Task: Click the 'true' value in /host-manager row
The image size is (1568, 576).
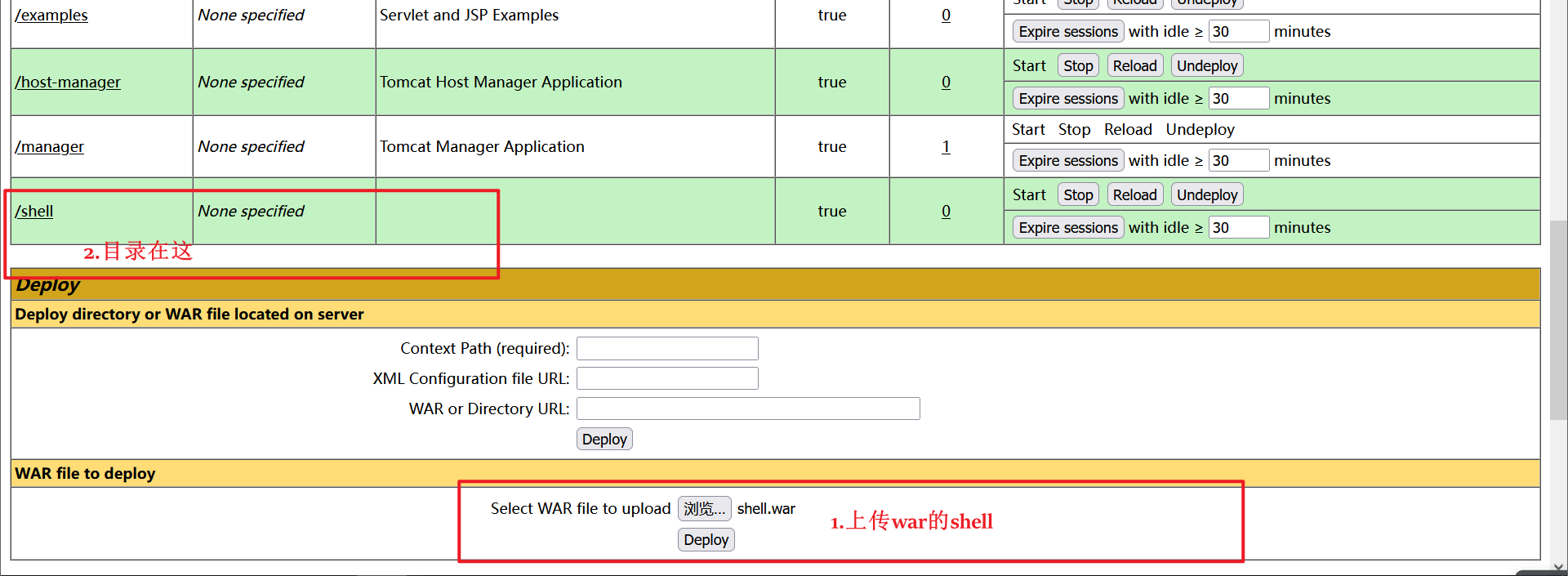Action: tap(832, 83)
